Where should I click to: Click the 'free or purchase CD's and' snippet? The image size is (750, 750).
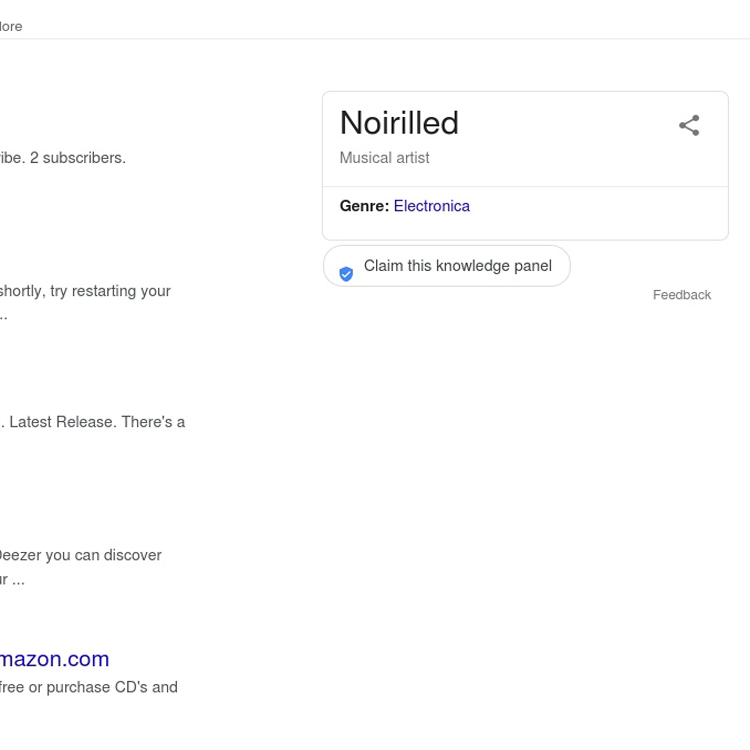tap(88, 687)
